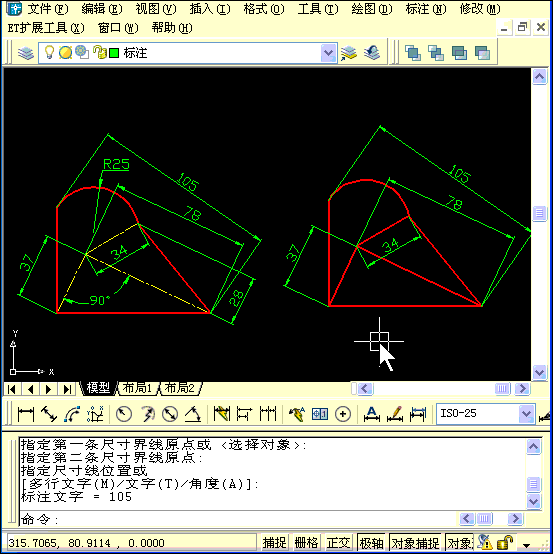Open the 工具(T) menu
This screenshot has height=554, width=553.
click(x=318, y=9)
